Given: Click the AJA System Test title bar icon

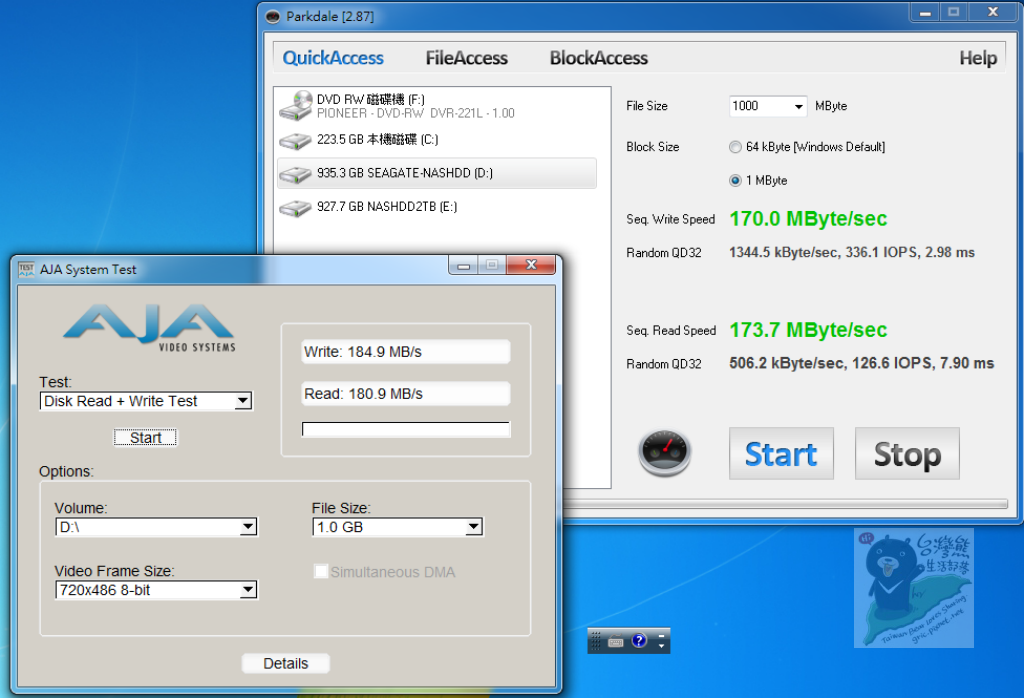Looking at the screenshot, I should (x=27, y=269).
